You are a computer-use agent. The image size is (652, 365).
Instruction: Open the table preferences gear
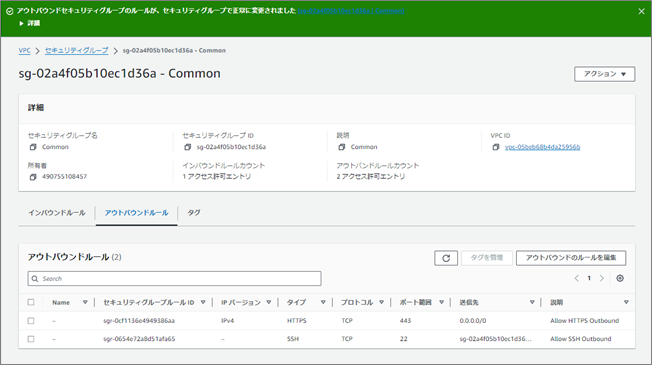(620, 279)
